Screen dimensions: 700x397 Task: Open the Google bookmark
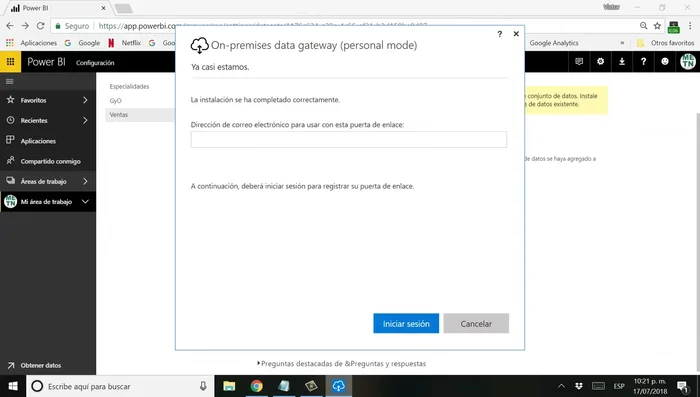82,43
